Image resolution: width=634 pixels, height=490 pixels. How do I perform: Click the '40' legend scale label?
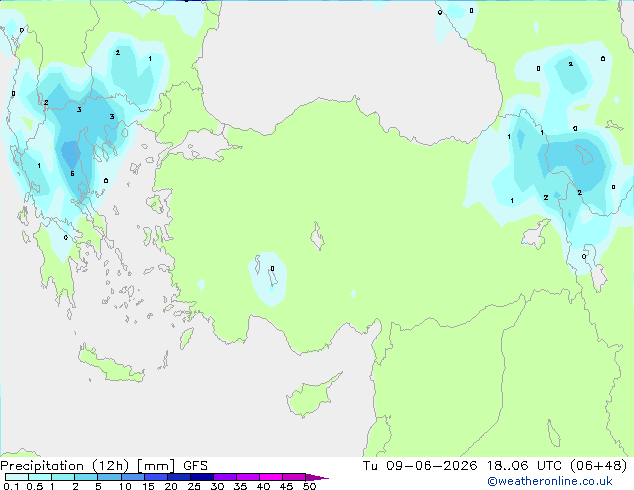point(263,486)
